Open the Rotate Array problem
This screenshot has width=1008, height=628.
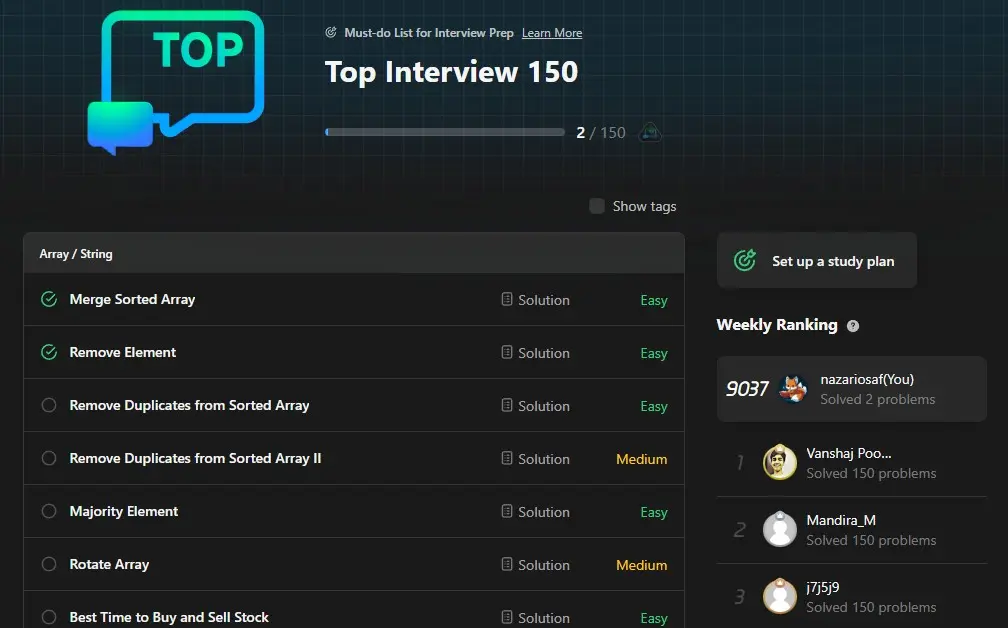click(109, 564)
